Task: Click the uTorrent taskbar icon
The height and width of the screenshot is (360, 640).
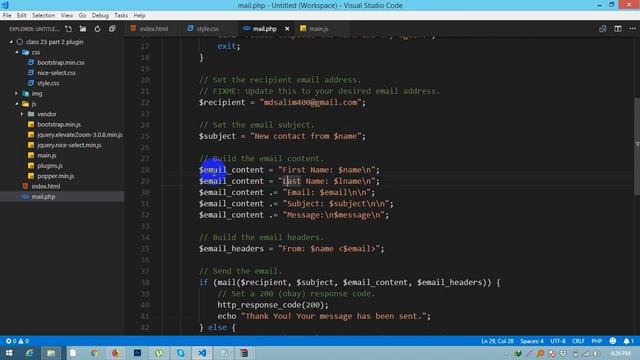Action: click(159, 353)
